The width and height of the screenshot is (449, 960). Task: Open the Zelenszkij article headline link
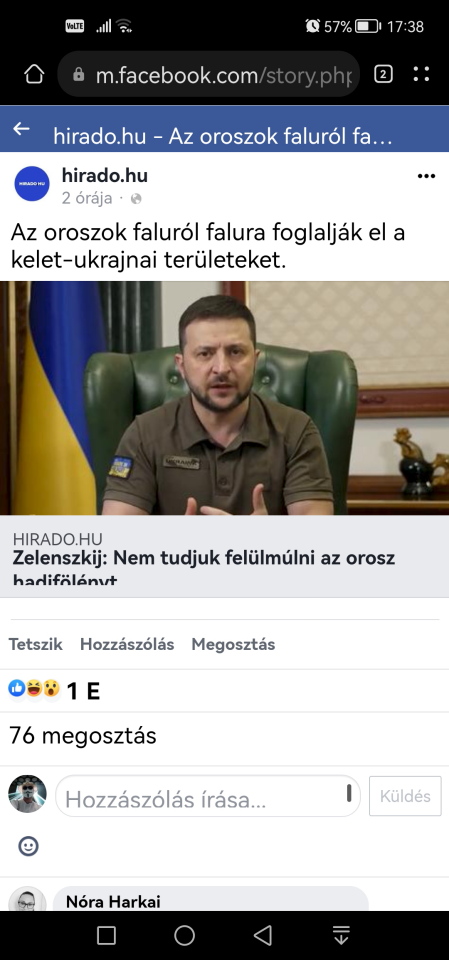pos(204,568)
